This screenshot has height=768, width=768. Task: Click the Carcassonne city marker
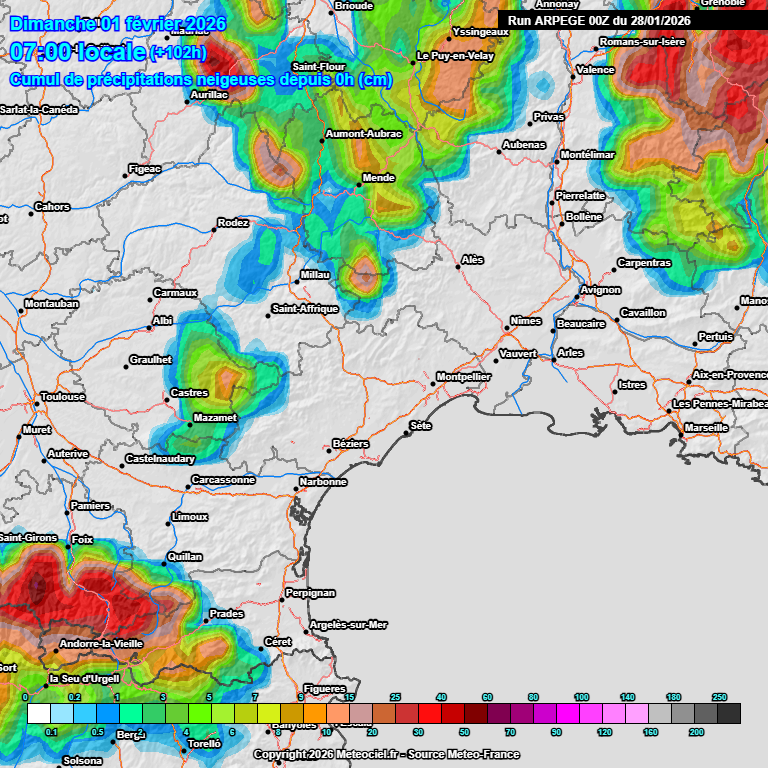point(189,488)
